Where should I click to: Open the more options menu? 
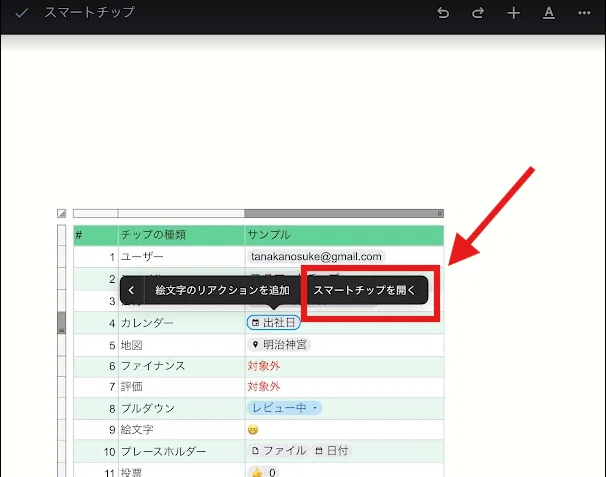tap(584, 13)
